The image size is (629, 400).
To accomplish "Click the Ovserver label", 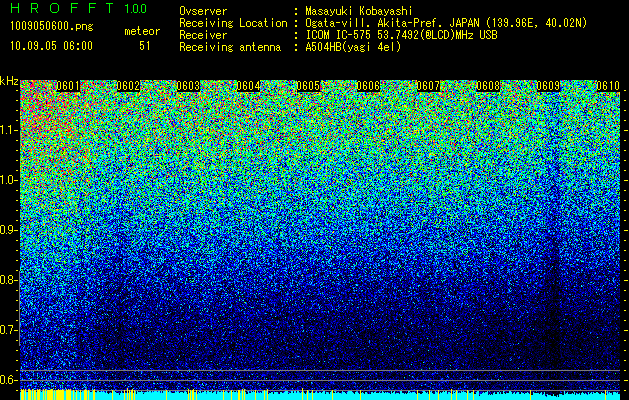I will point(203,11).
